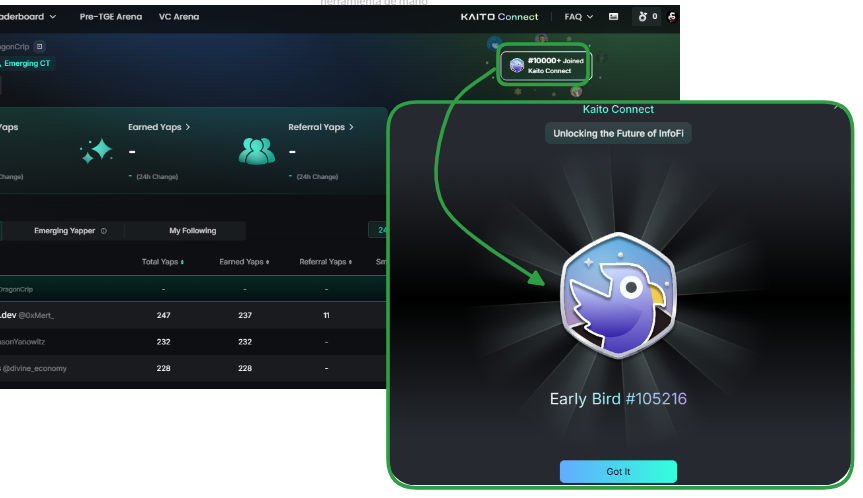The height and width of the screenshot is (498, 863).
Task: Click Total Yaps 232 in second row
Action: (163, 342)
